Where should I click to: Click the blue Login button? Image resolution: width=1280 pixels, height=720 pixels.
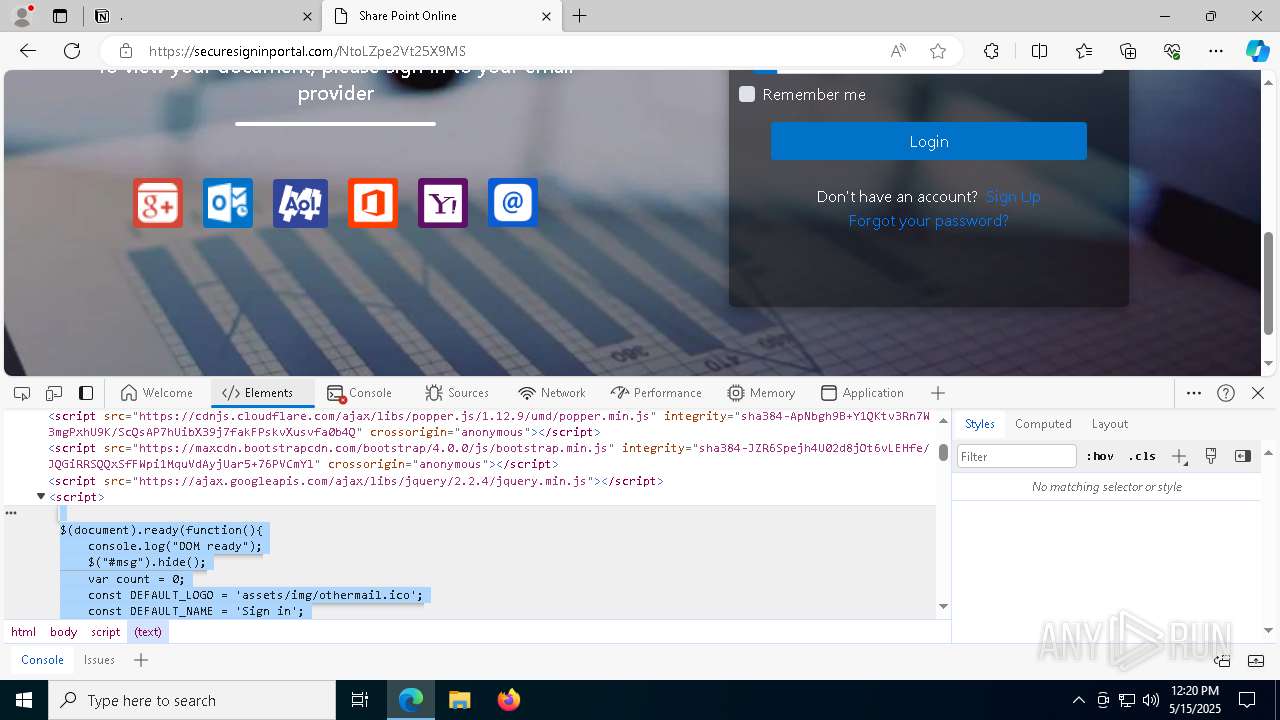coord(928,141)
